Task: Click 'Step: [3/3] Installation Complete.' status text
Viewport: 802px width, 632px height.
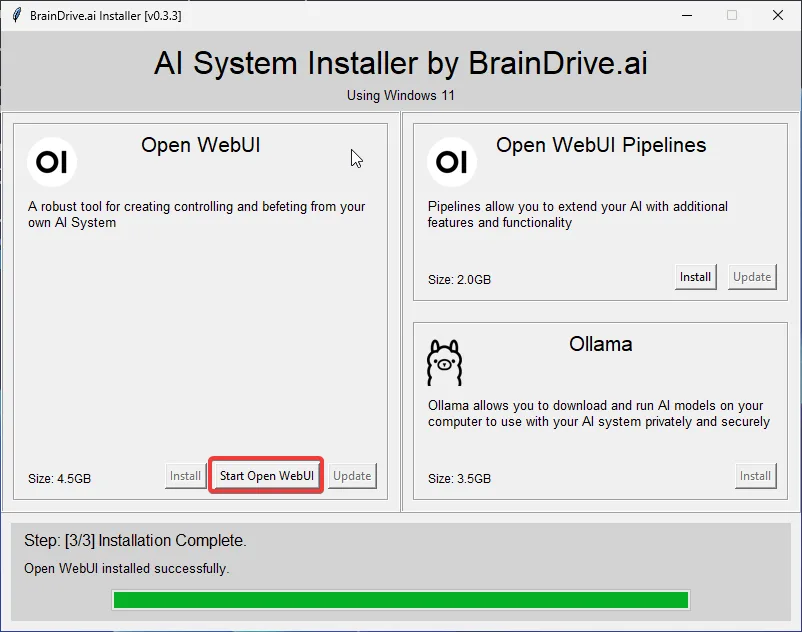Action: click(135, 540)
